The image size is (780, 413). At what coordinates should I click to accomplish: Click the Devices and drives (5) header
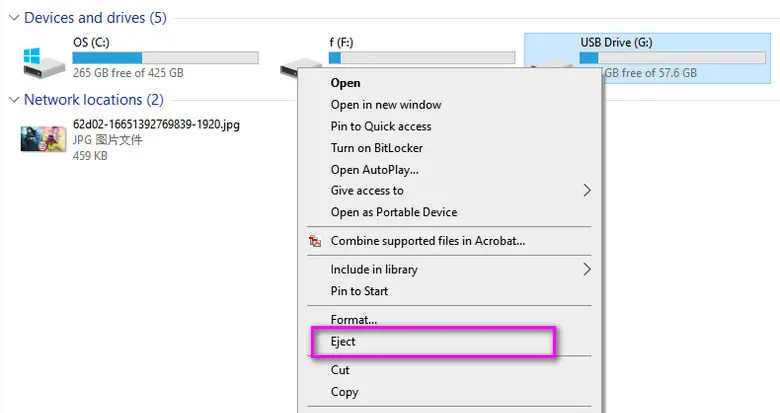pyautogui.click(x=95, y=18)
